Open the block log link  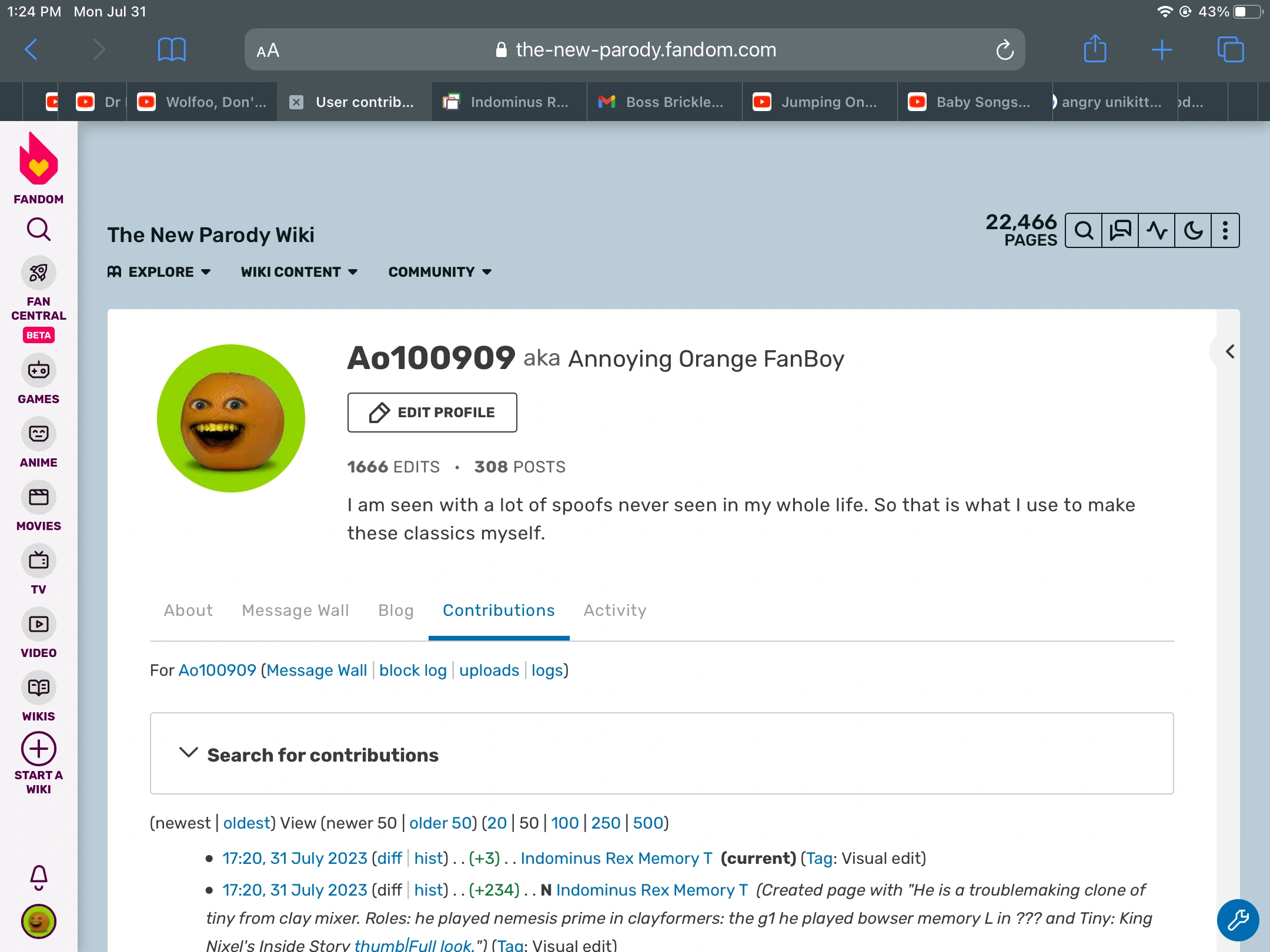pyautogui.click(x=413, y=670)
